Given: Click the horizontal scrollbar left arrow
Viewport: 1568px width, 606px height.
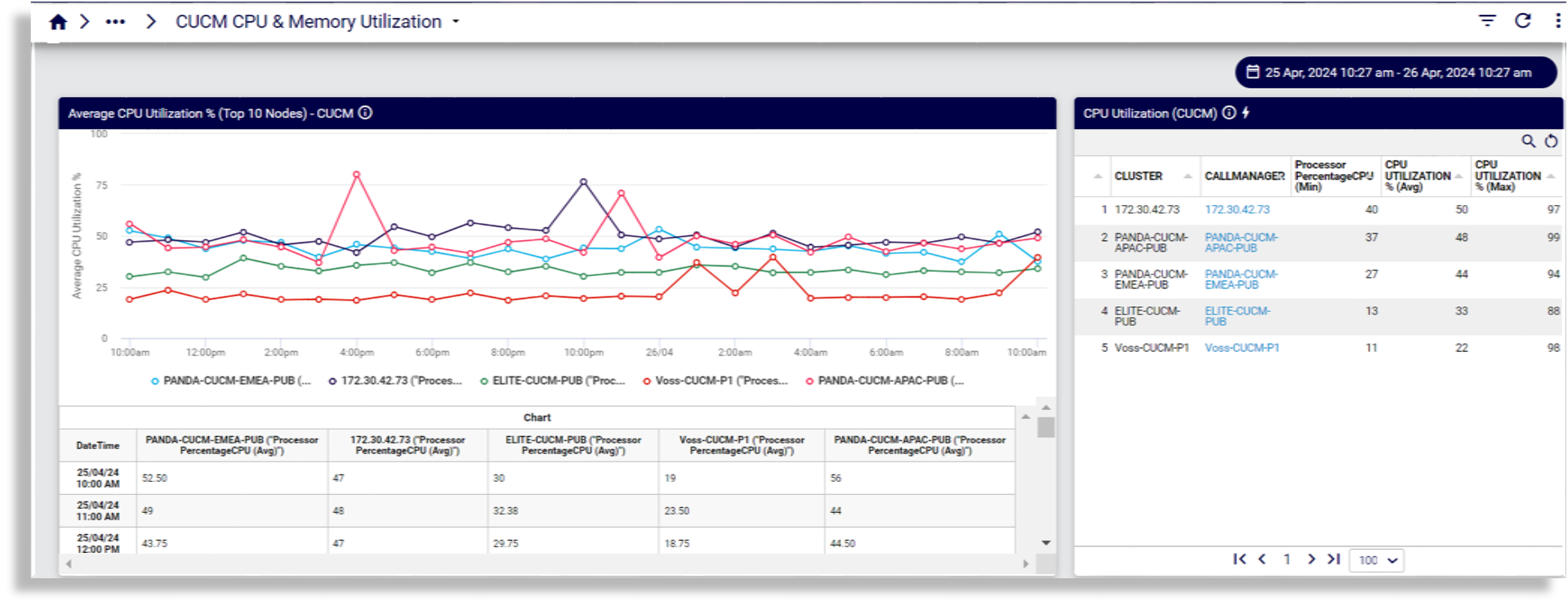Looking at the screenshot, I should [69, 564].
